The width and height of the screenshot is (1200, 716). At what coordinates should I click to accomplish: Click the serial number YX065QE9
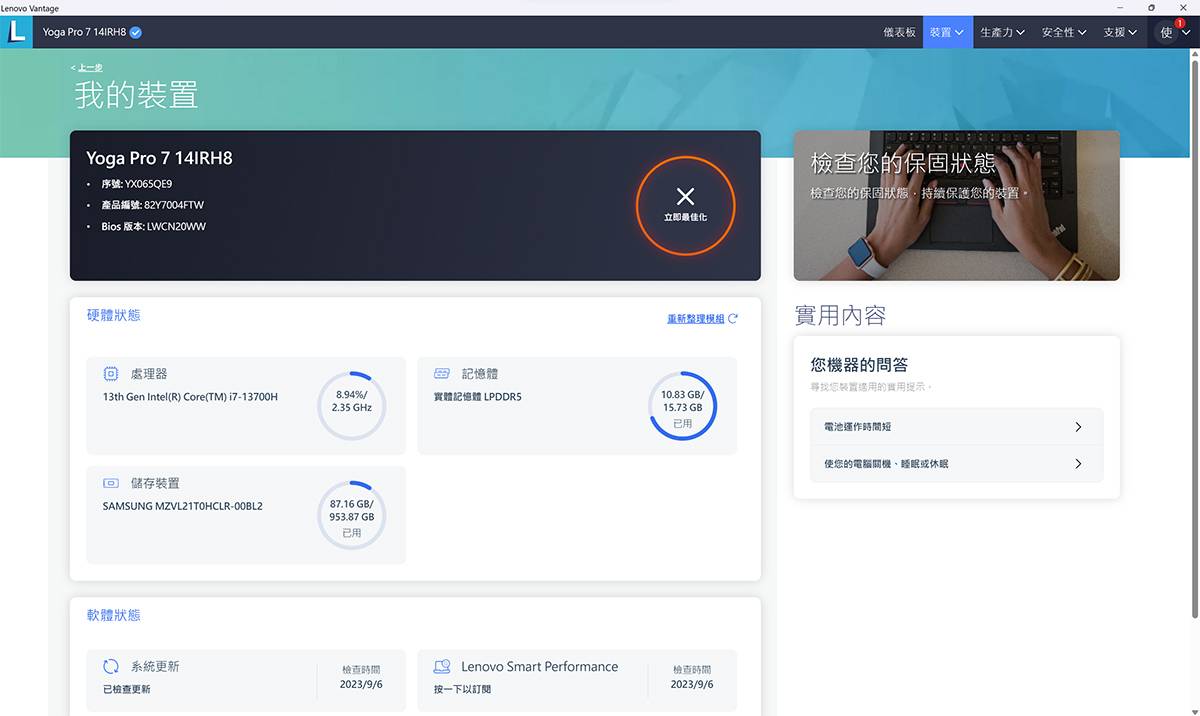click(148, 184)
